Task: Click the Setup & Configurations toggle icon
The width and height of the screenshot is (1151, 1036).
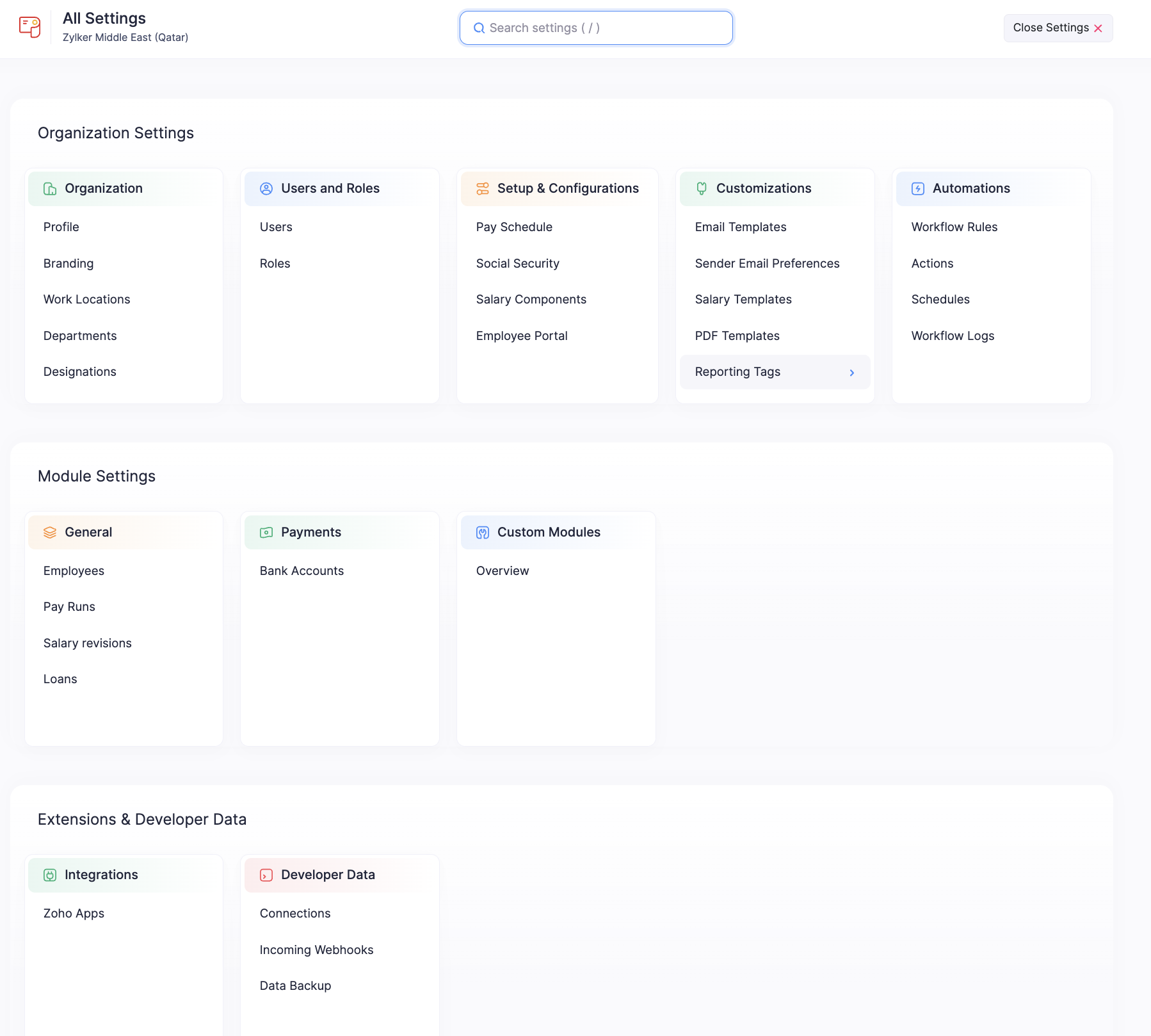Action: click(x=483, y=189)
